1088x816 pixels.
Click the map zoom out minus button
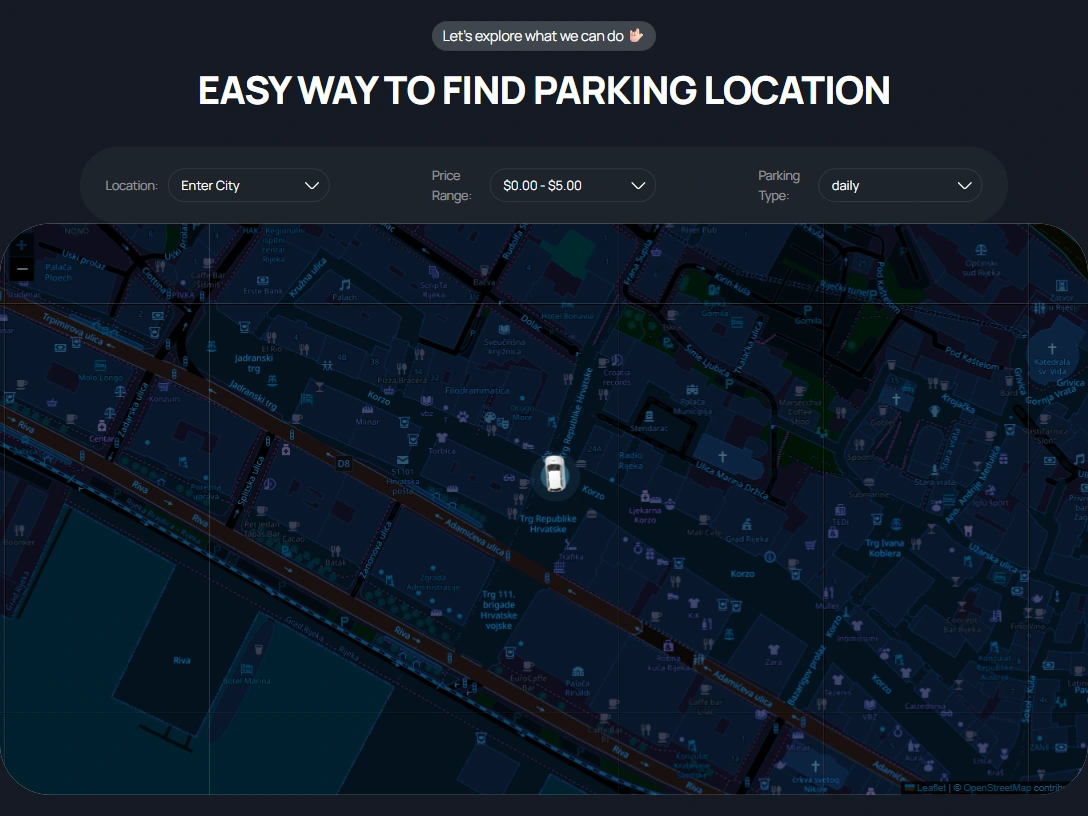(x=22, y=269)
